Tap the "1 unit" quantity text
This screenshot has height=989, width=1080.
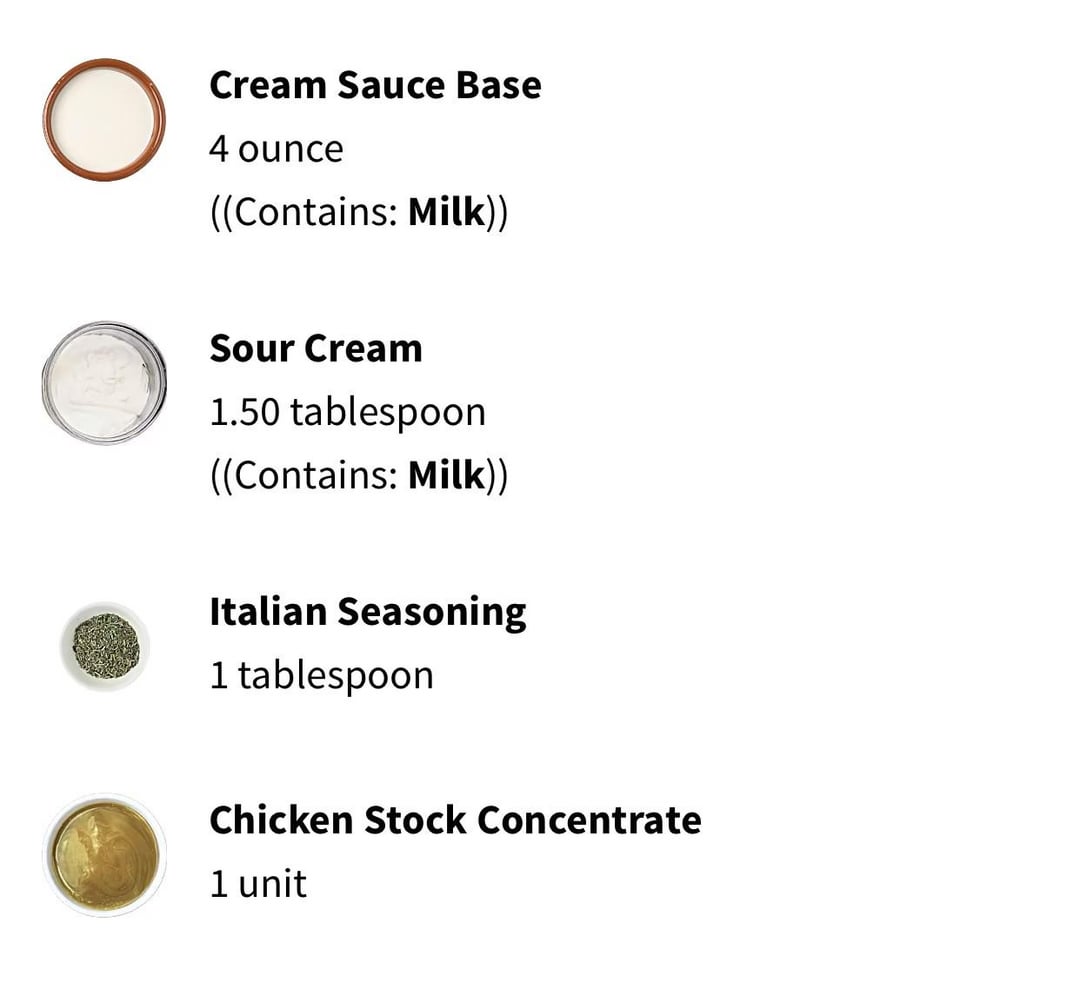tap(258, 884)
